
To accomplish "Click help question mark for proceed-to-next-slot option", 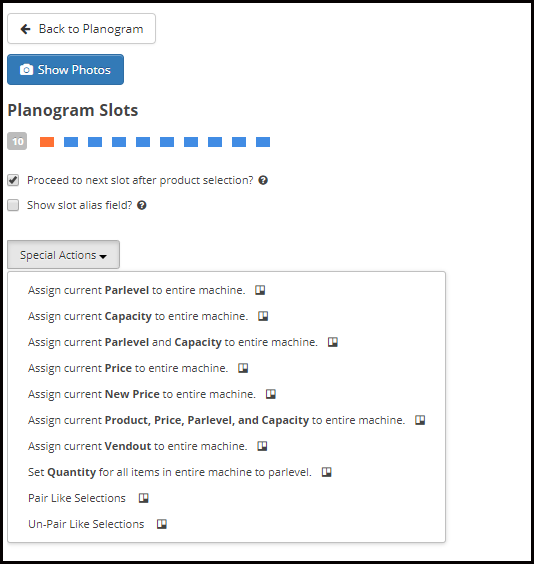I will tap(263, 180).
